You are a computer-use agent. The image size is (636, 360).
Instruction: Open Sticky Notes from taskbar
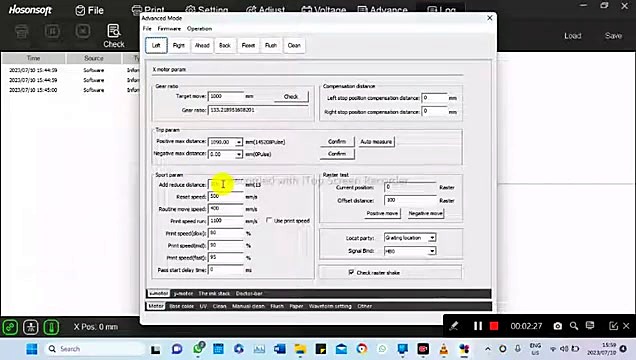pyautogui.click(x=321, y=349)
